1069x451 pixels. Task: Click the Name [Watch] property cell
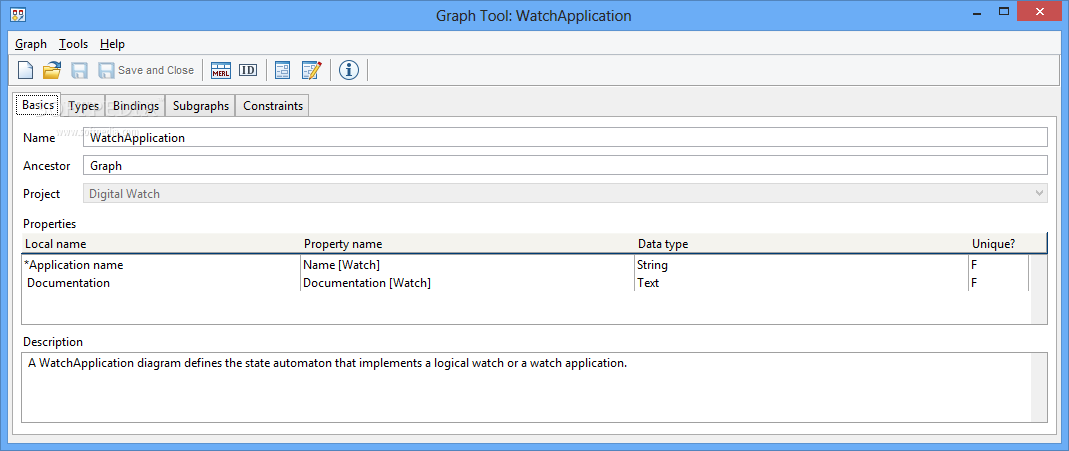click(x=467, y=265)
